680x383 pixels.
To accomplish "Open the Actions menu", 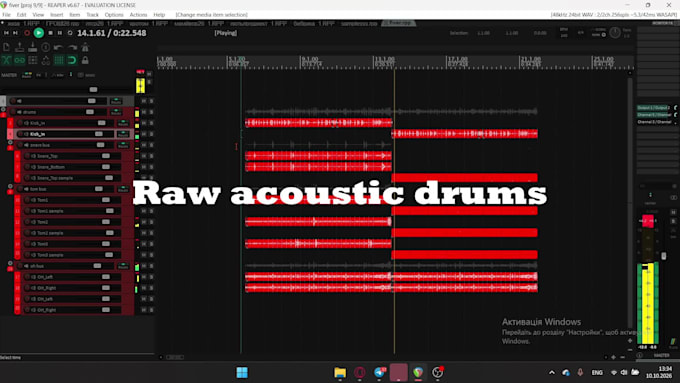I will pos(138,15).
